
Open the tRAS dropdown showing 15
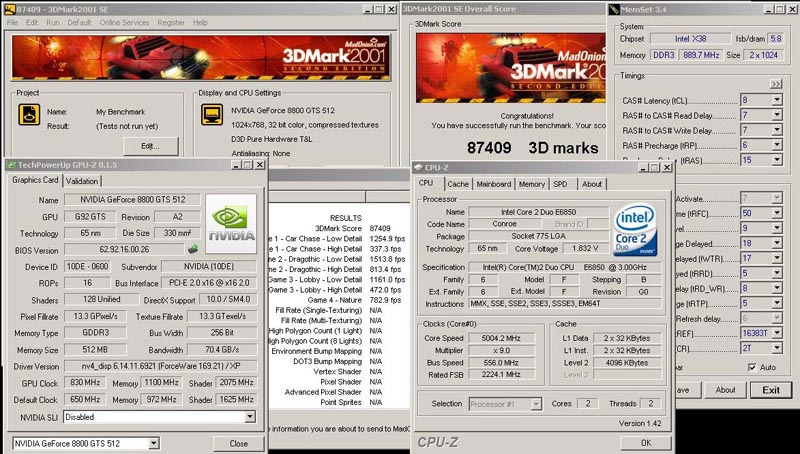pyautogui.click(x=777, y=160)
